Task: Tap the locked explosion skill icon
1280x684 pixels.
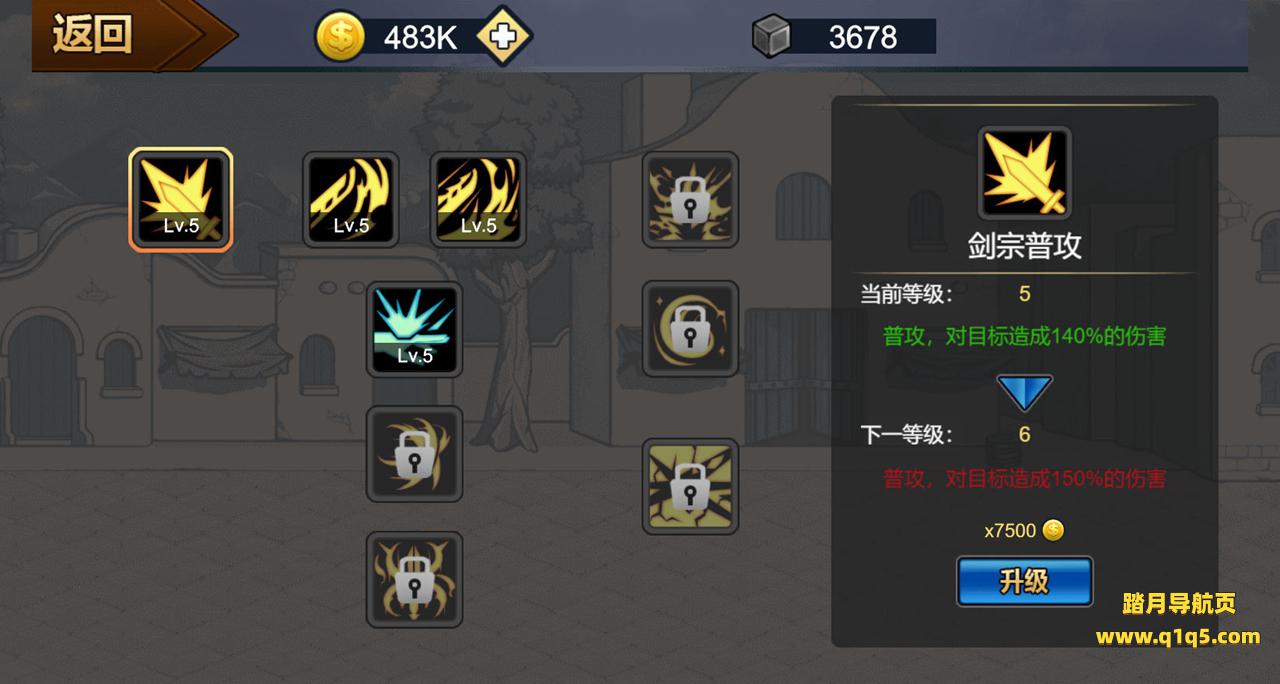Action: click(690, 200)
